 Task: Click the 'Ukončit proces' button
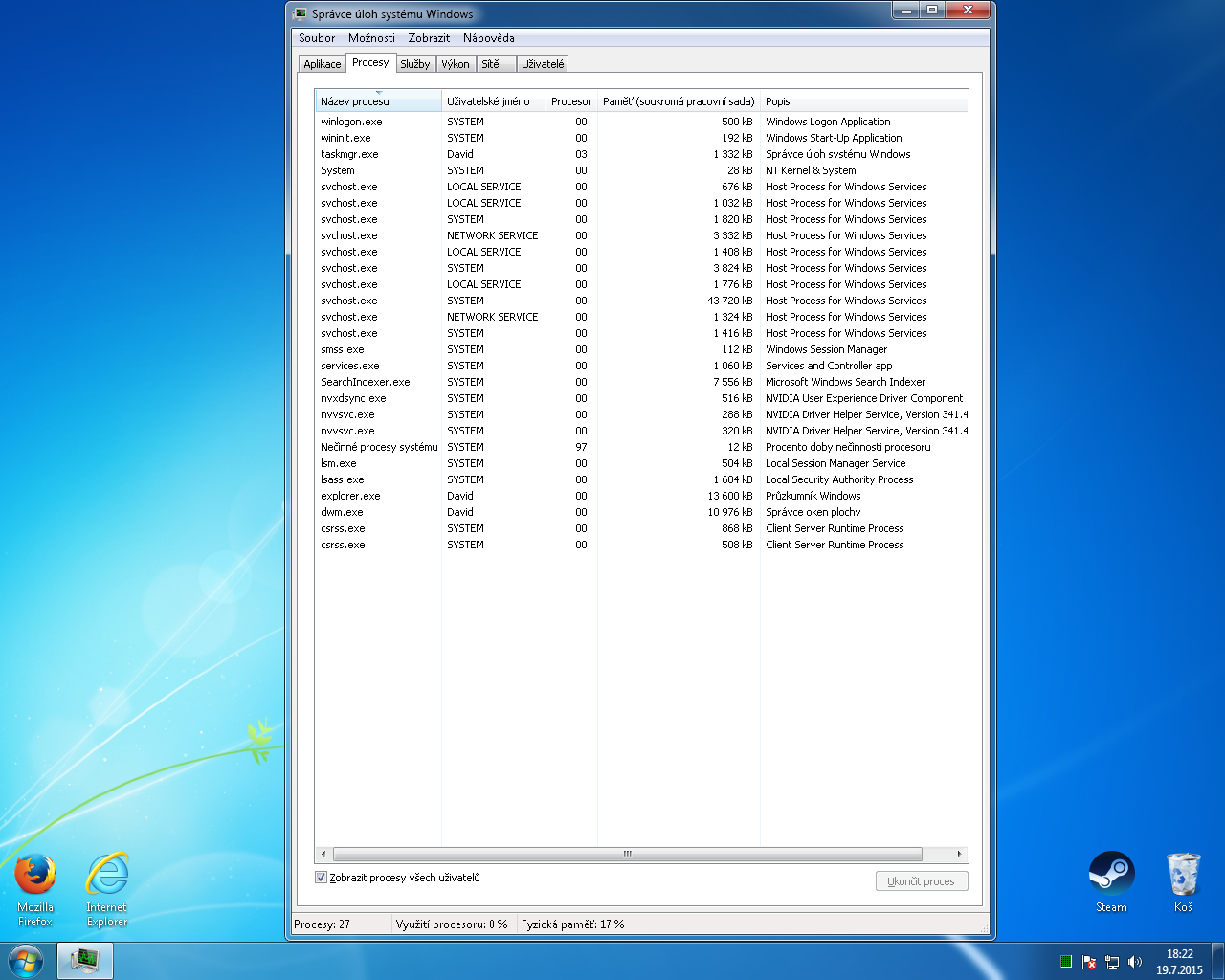pyautogui.click(x=922, y=881)
